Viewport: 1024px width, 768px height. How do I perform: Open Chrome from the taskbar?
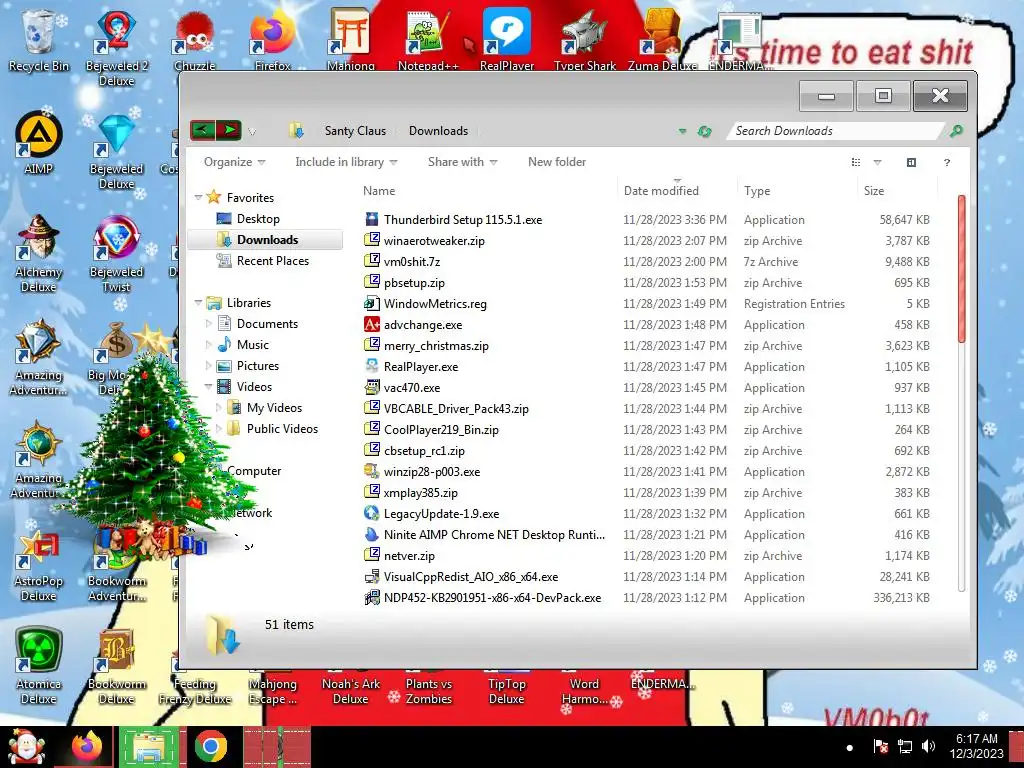click(210, 746)
